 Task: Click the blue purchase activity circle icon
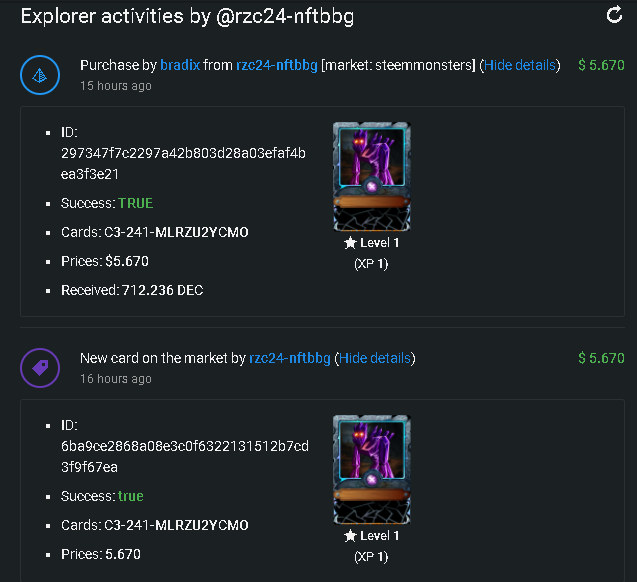40,75
